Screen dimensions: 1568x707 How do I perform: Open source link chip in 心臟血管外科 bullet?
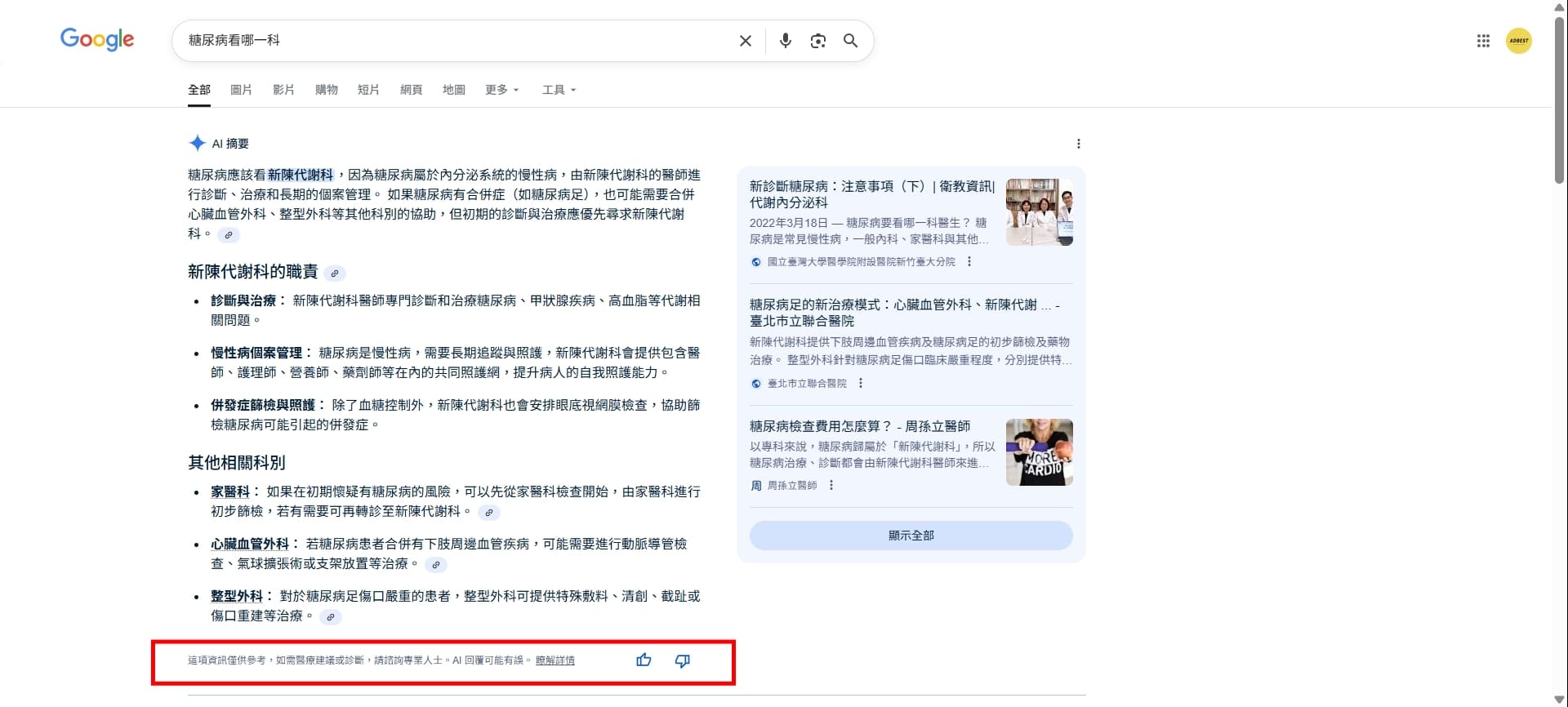coord(436,565)
